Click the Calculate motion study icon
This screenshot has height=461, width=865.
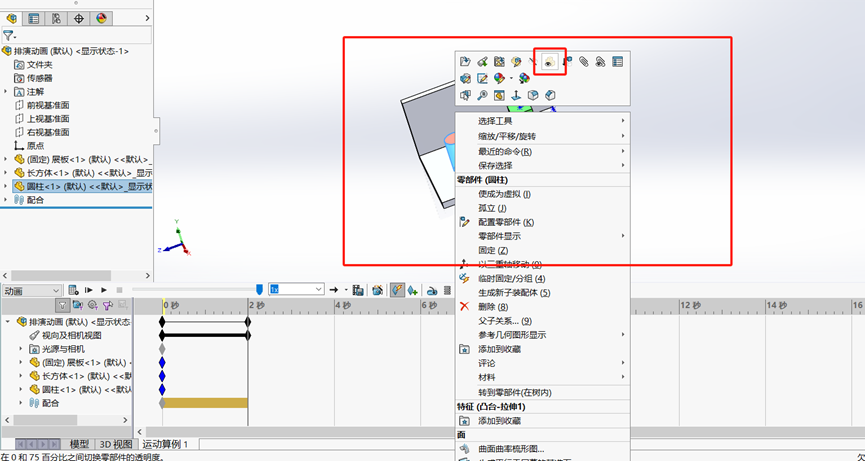click(x=73, y=290)
